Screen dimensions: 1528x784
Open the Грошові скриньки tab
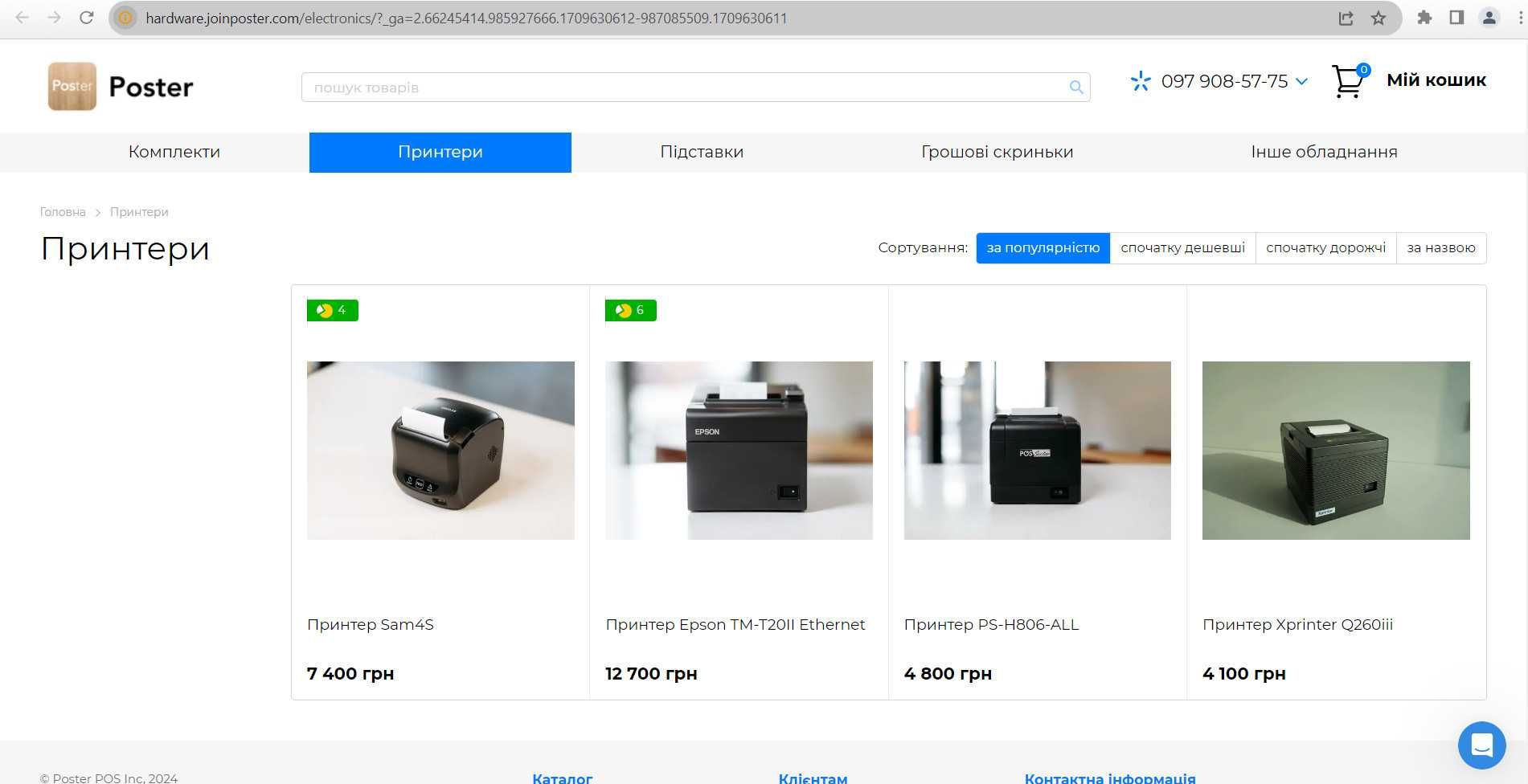(997, 152)
